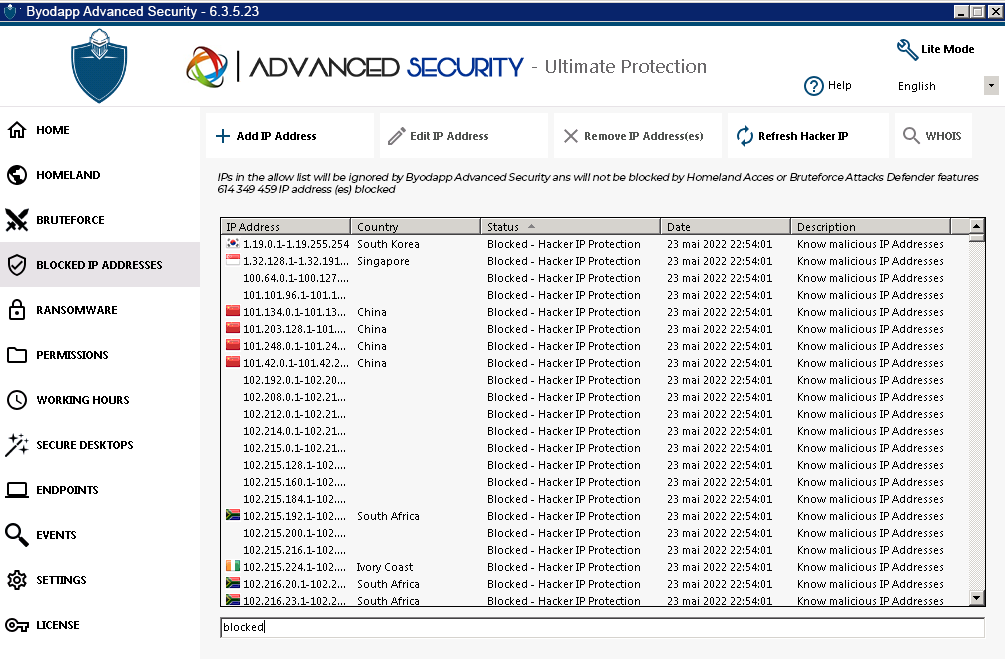
Task: Click the Secure Desktops magic wand icon
Action: [17, 444]
